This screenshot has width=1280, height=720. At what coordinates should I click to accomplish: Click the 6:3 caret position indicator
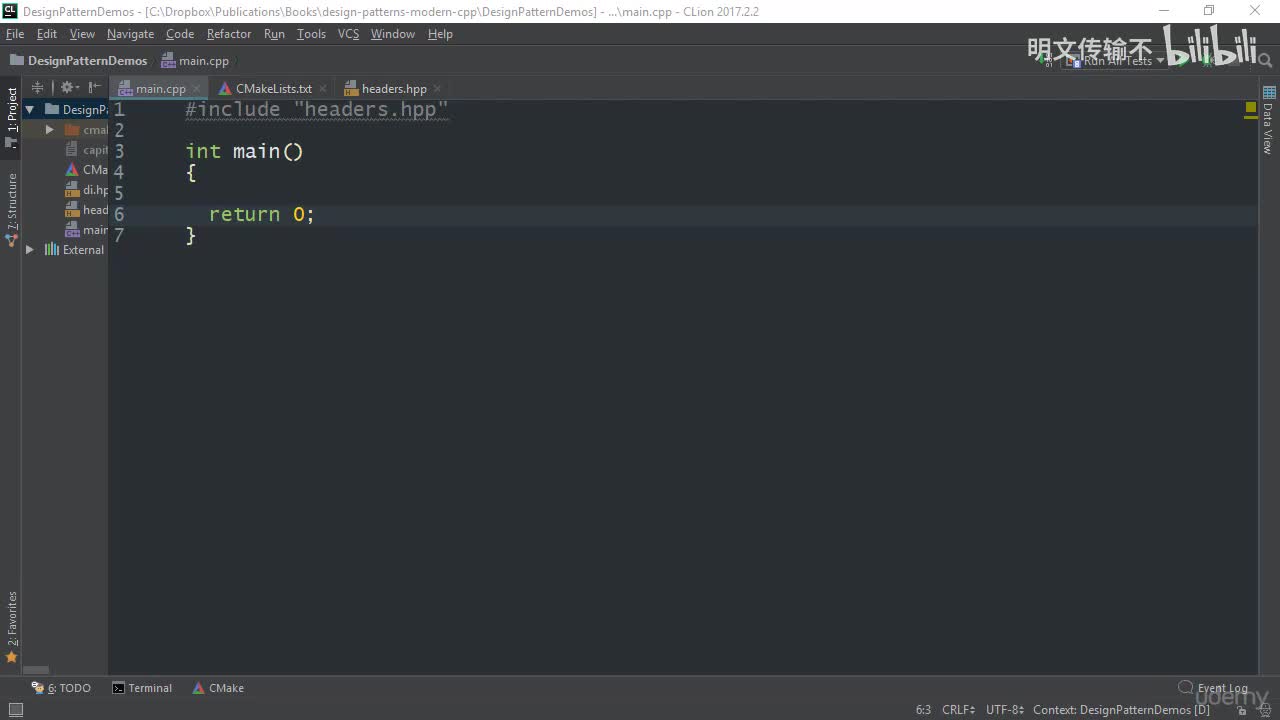pos(923,710)
